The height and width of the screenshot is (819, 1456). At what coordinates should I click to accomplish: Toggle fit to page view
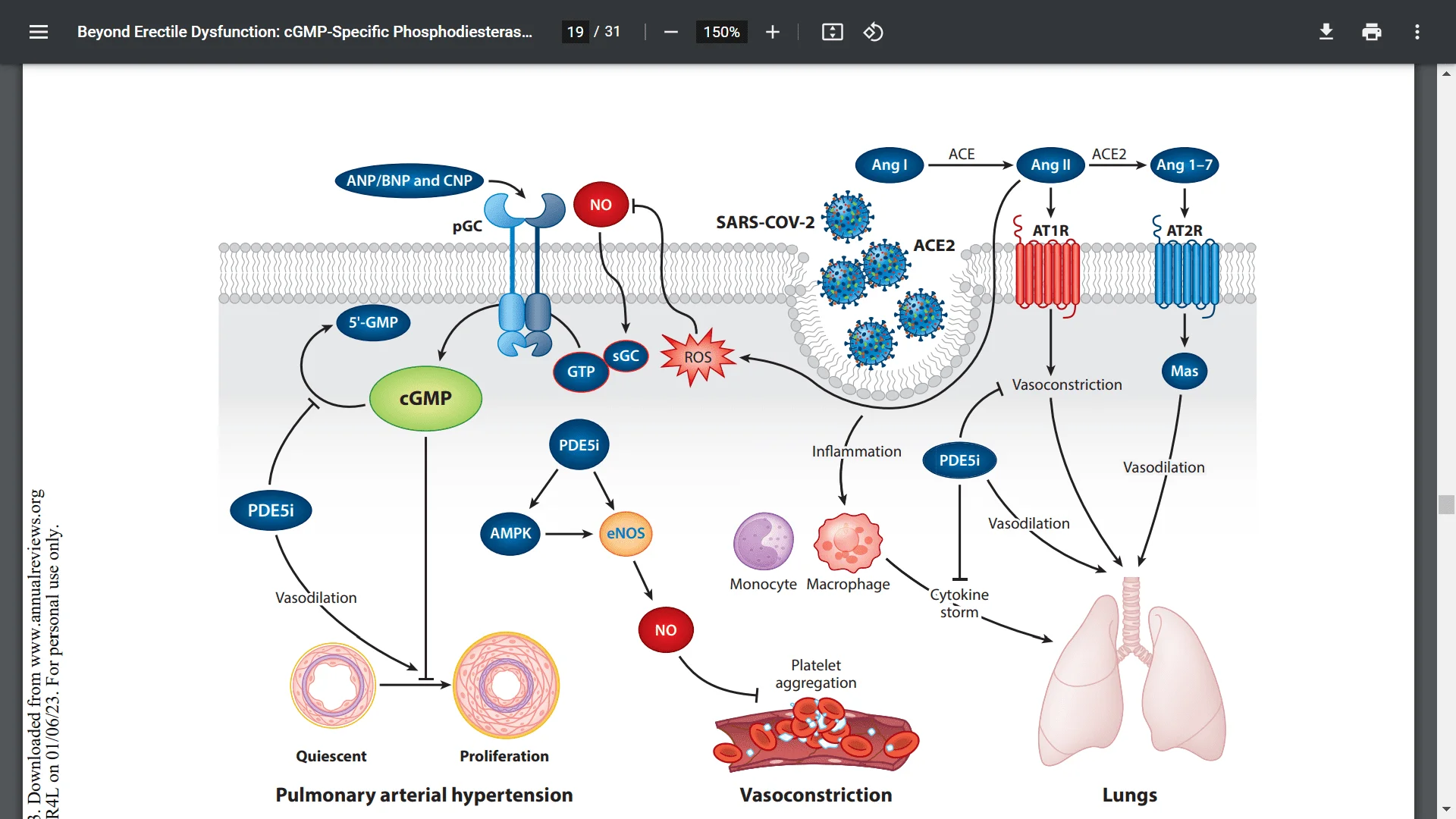click(x=832, y=32)
